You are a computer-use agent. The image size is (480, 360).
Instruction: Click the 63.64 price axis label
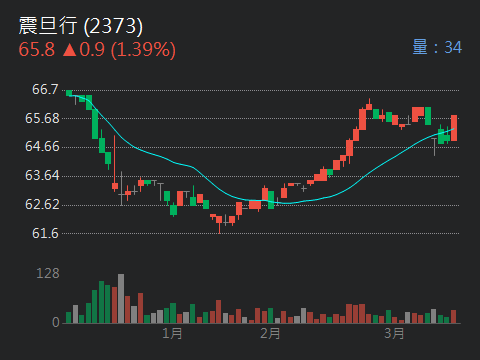click(x=42, y=175)
